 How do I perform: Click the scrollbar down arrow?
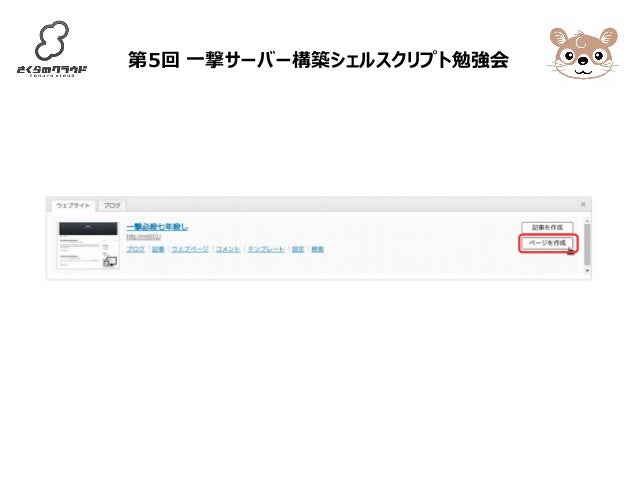coord(587,270)
